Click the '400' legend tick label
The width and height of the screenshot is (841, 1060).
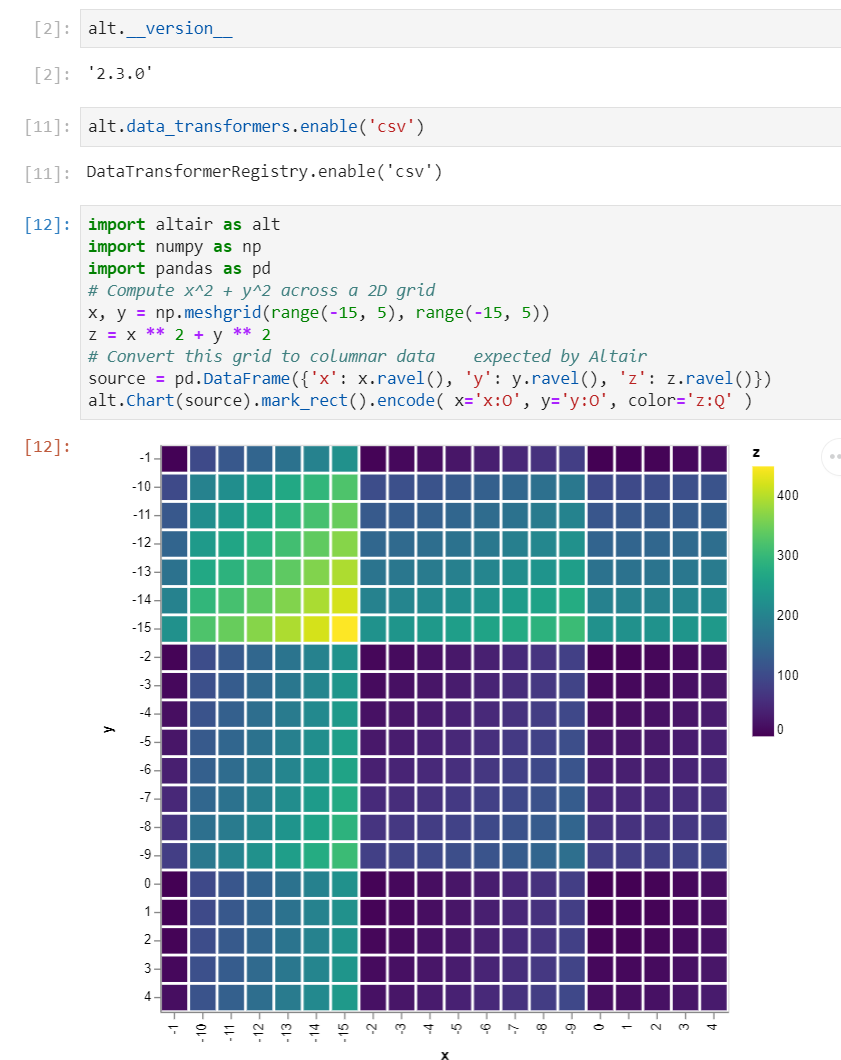point(788,496)
